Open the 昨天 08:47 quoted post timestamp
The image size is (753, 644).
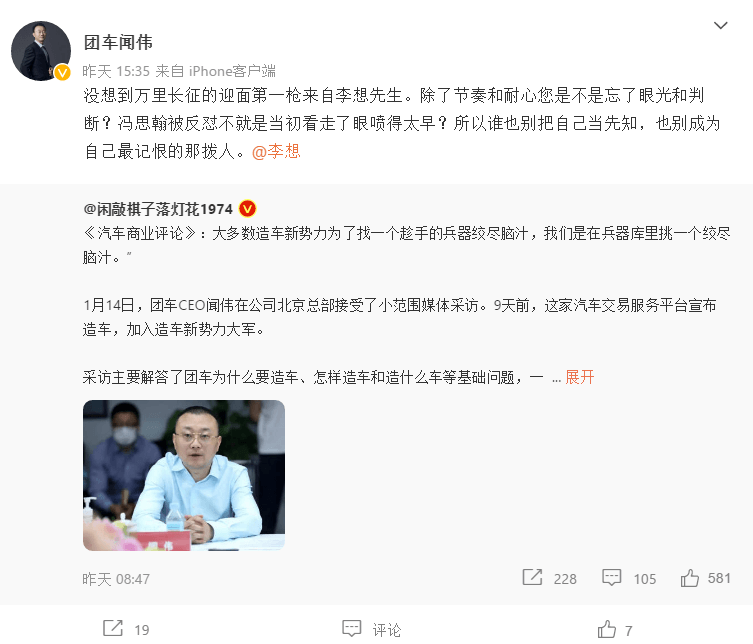(x=116, y=579)
